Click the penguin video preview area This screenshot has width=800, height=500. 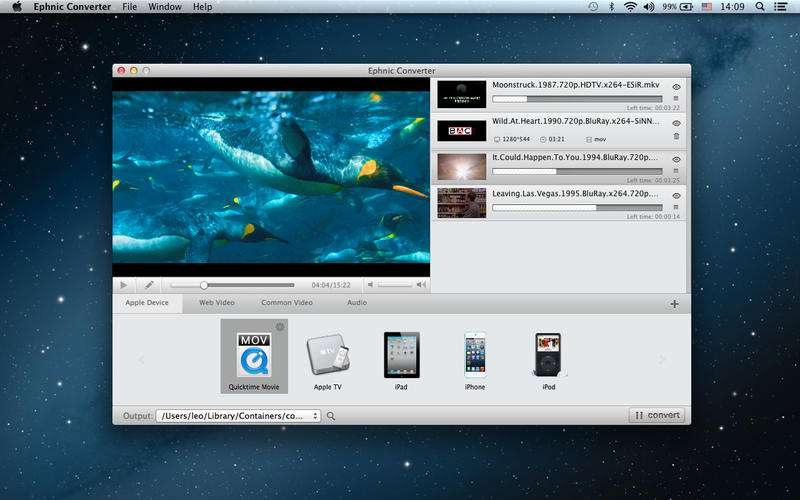point(271,177)
